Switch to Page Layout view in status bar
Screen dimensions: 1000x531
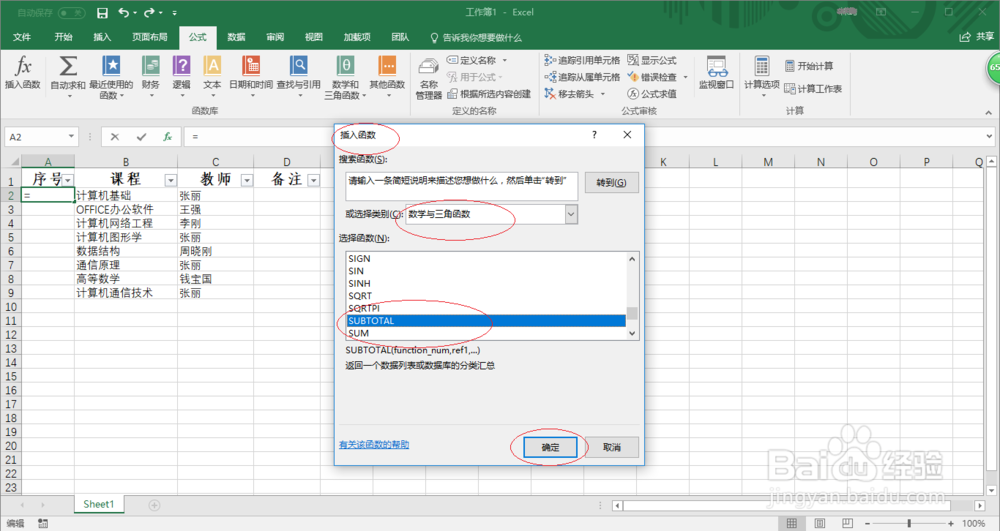pyautogui.click(x=820, y=523)
